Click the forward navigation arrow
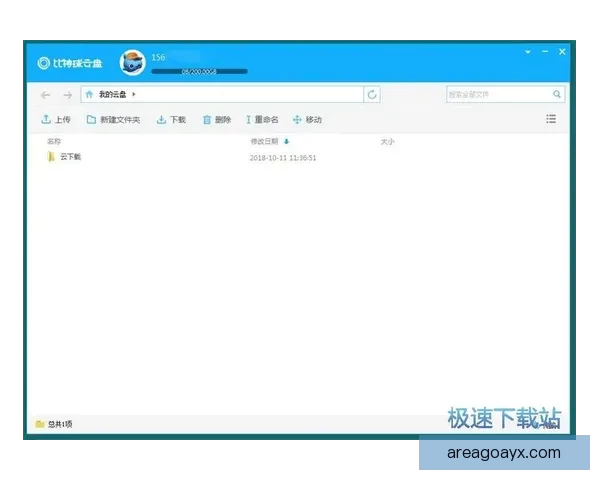The width and height of the screenshot is (600, 480). [68, 95]
